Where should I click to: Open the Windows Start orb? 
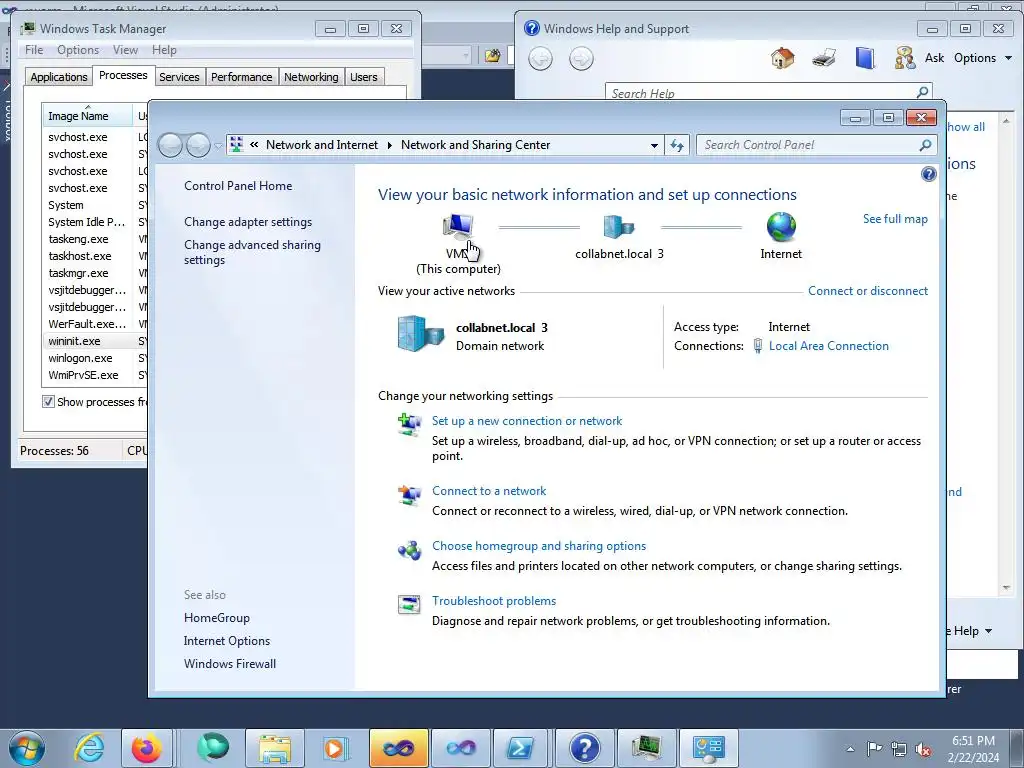(x=26, y=748)
